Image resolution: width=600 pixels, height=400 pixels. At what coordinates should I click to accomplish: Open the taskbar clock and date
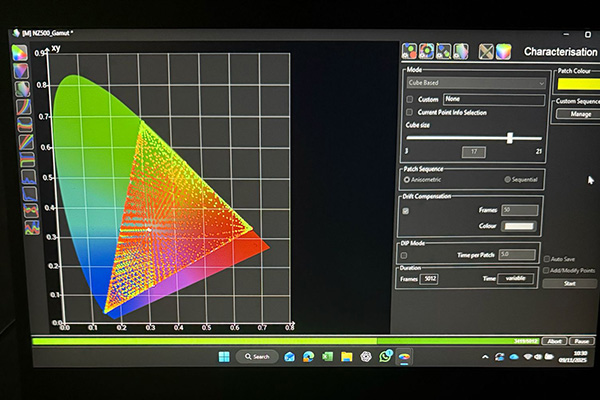click(x=573, y=357)
